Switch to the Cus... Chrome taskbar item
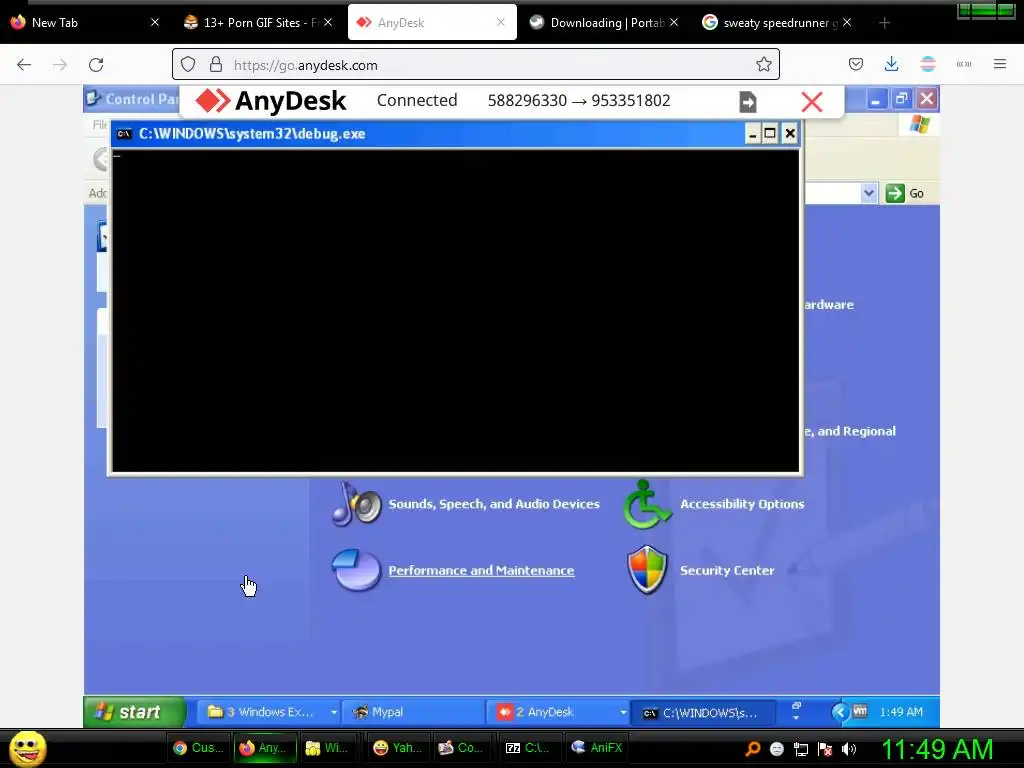The height and width of the screenshot is (768, 1024). [198, 748]
